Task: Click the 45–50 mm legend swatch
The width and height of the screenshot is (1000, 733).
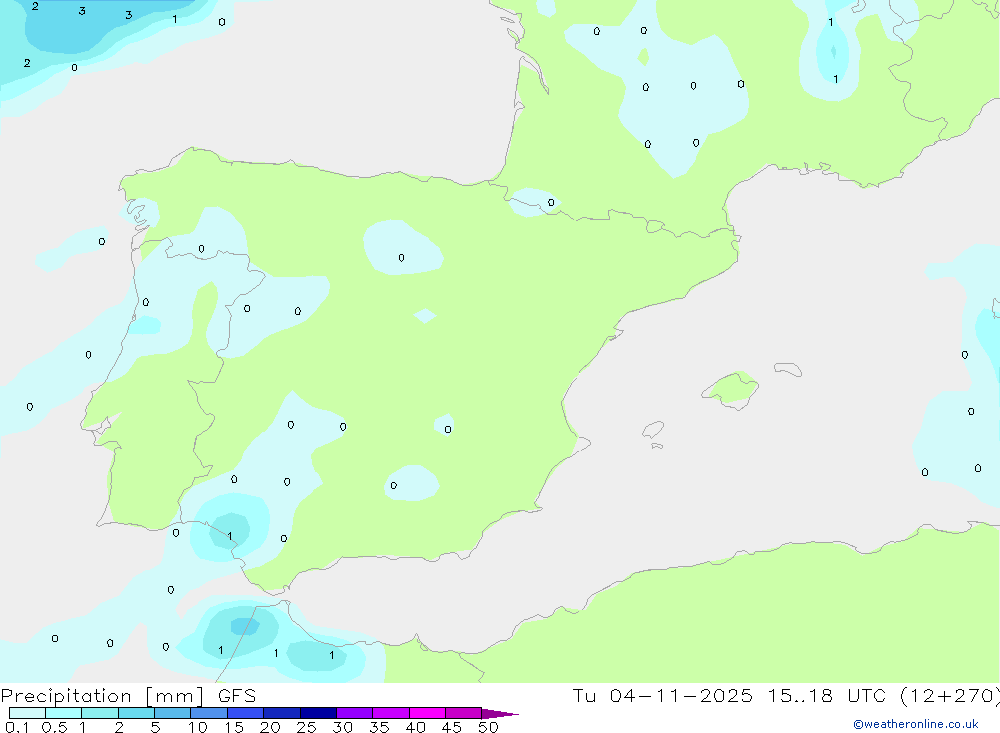Action: (x=463, y=713)
